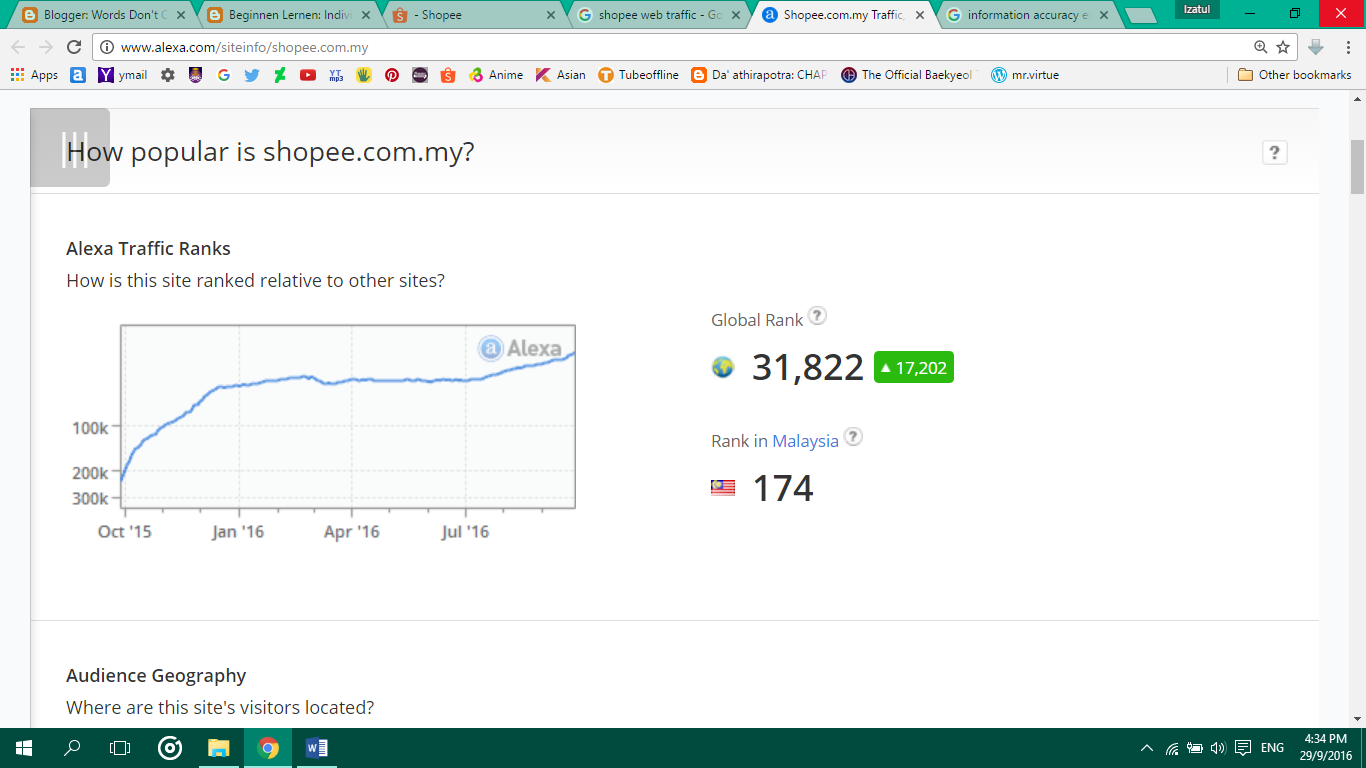
Task: Open the DeviantArt bookmark icon
Action: click(279, 75)
